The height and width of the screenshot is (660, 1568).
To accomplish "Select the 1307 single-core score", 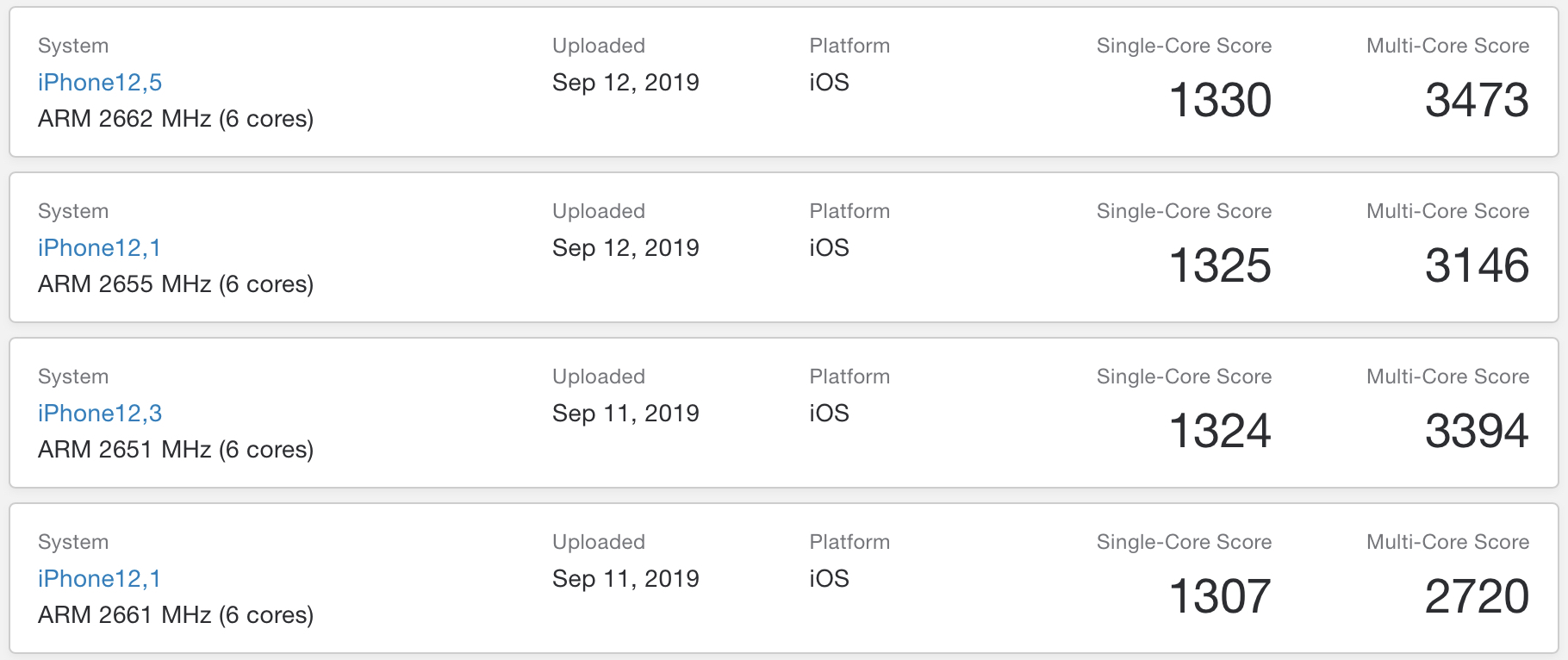I will [1220, 596].
